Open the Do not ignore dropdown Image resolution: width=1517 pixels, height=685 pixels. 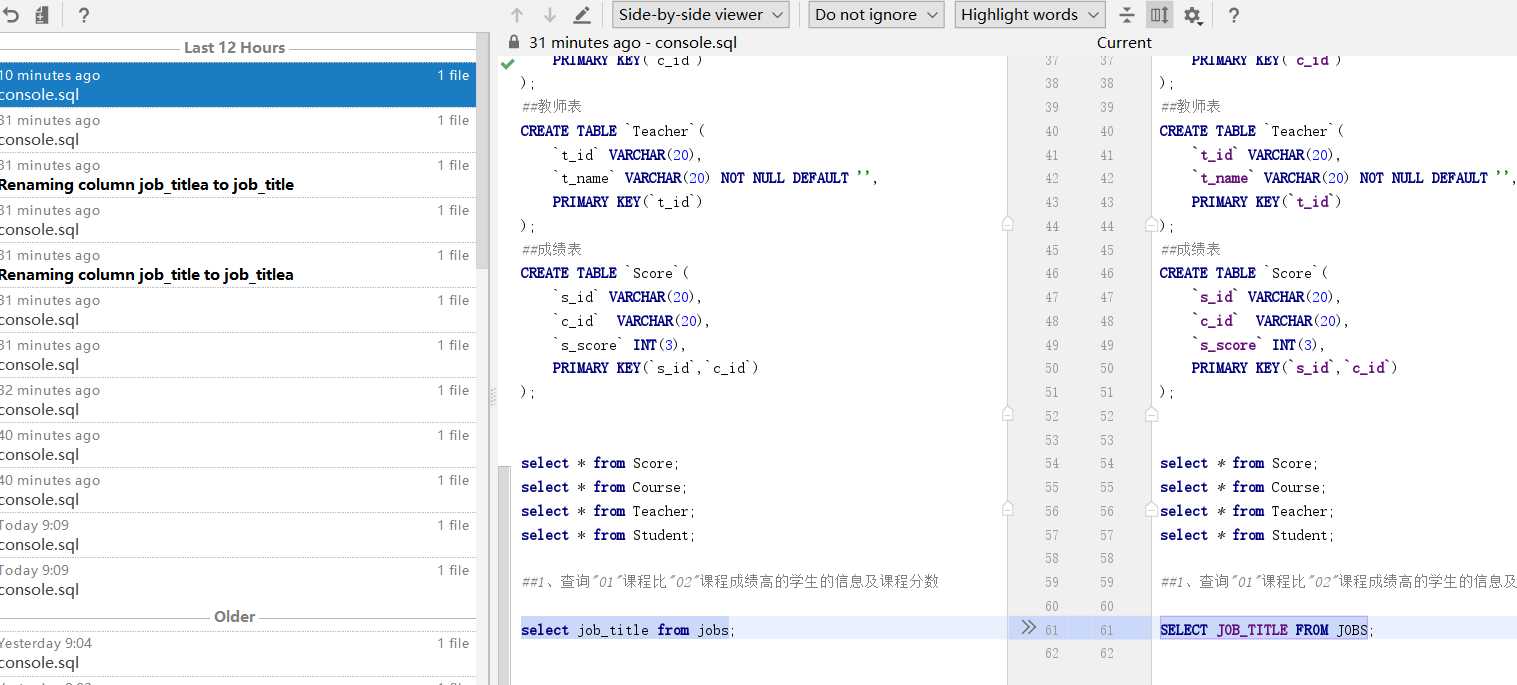tap(876, 15)
